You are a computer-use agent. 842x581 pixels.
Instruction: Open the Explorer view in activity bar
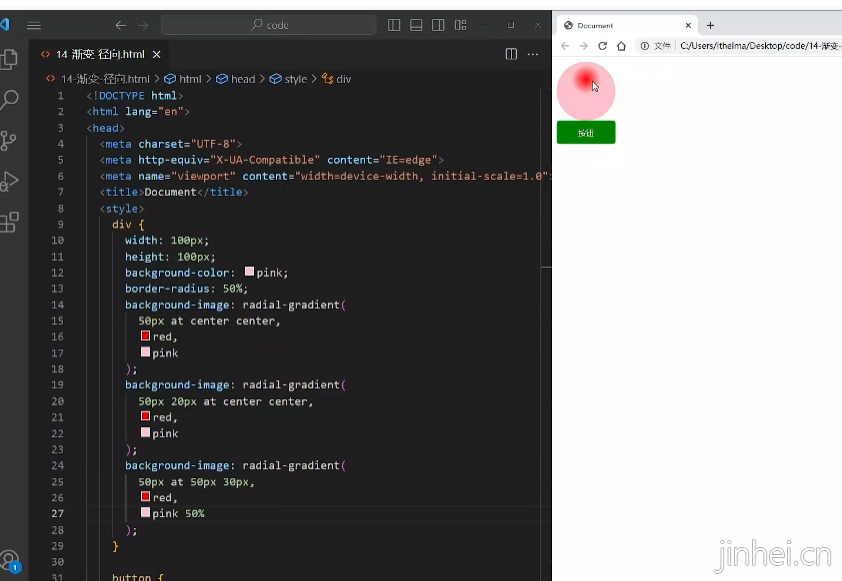click(9, 59)
